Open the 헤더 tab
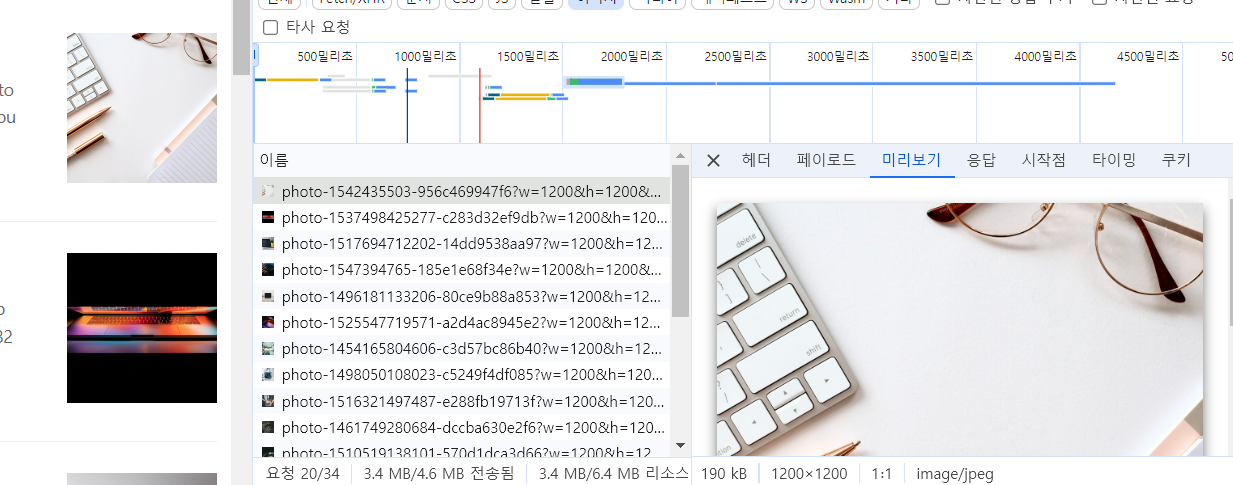The image size is (1233, 485). 756,160
